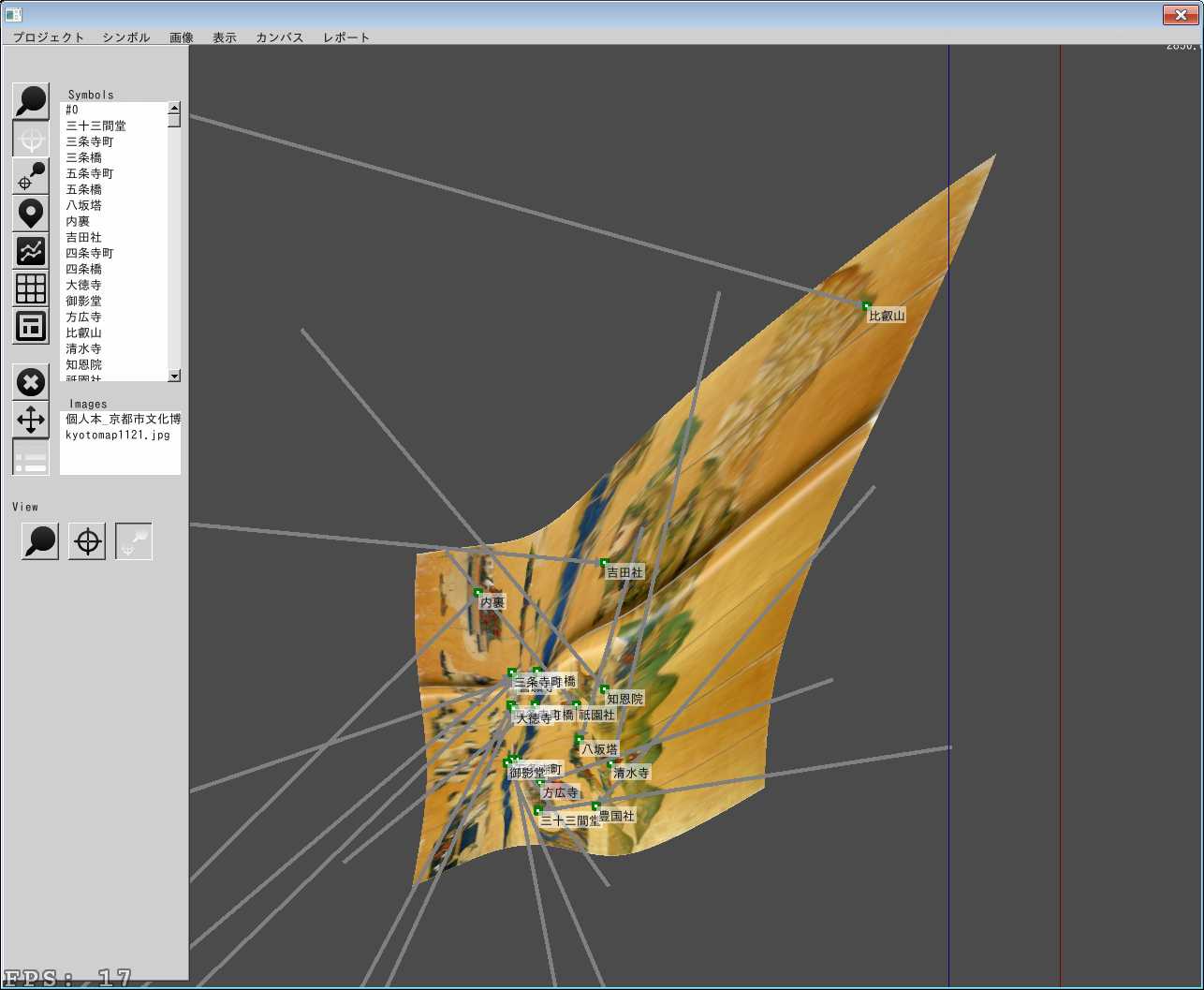Select 五条橋 in the Symbols list
Screen dimensions: 1204x990
(x=113, y=189)
